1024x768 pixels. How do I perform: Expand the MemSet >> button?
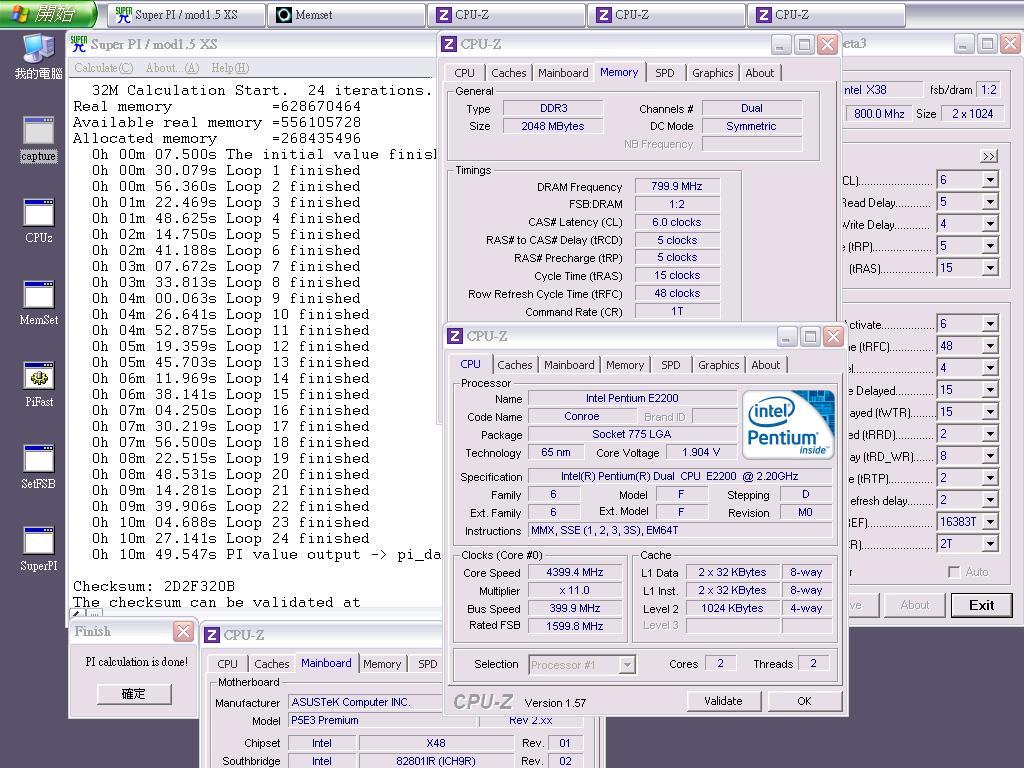[x=989, y=156]
